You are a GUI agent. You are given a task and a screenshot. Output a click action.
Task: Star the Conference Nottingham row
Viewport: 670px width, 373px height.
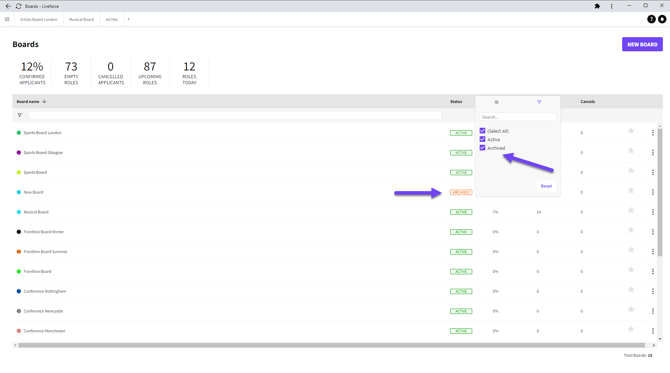click(x=631, y=290)
